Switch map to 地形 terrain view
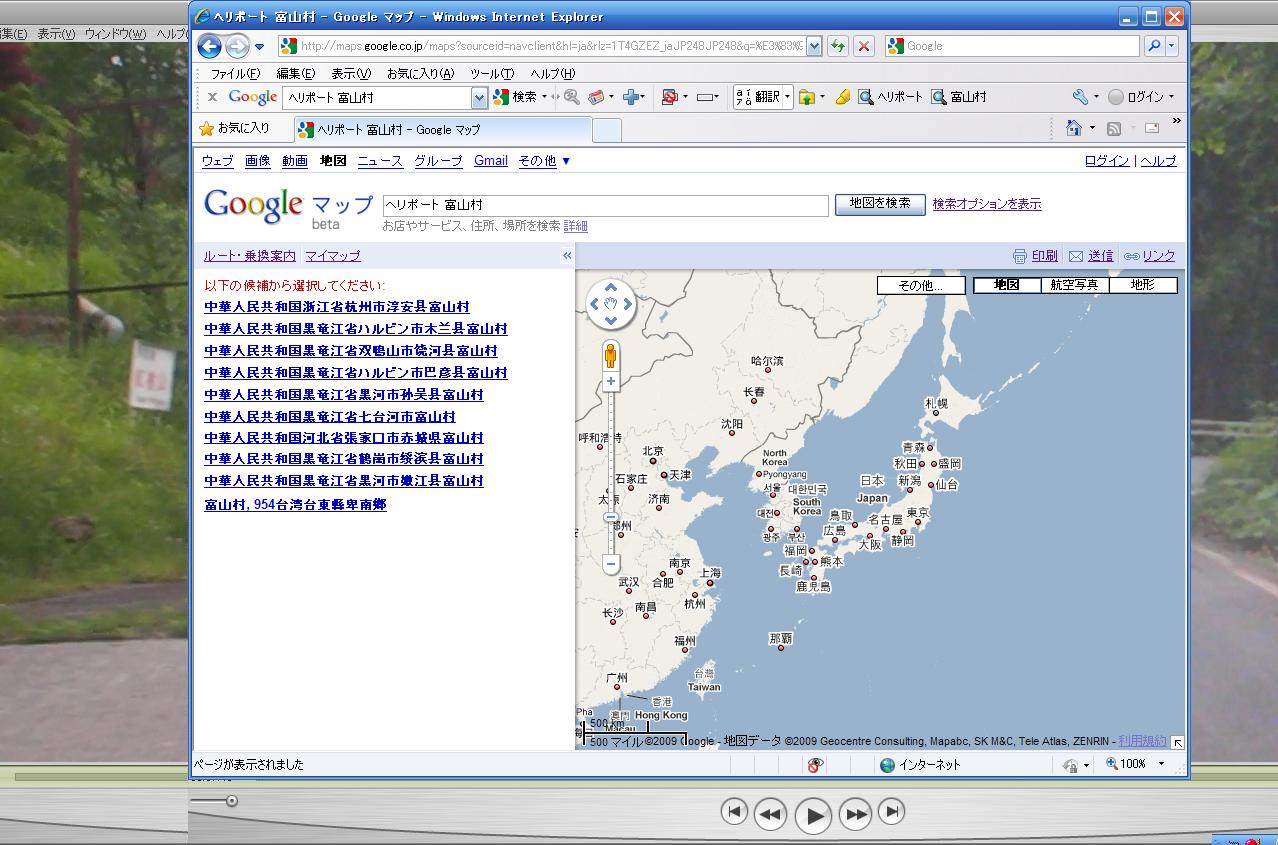The height and width of the screenshot is (845, 1278). (1142, 285)
